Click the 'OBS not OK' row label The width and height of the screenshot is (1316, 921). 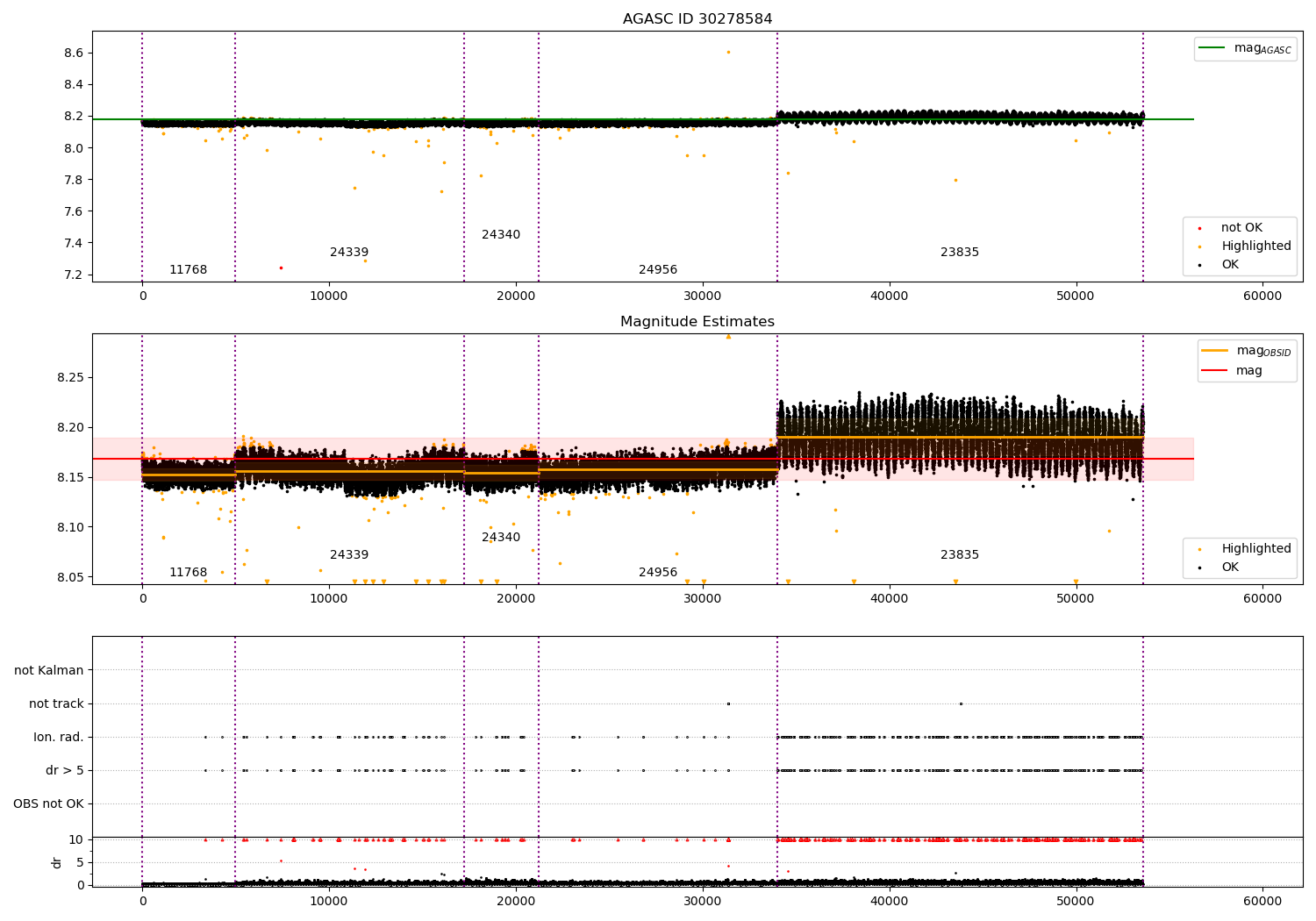coord(48,804)
